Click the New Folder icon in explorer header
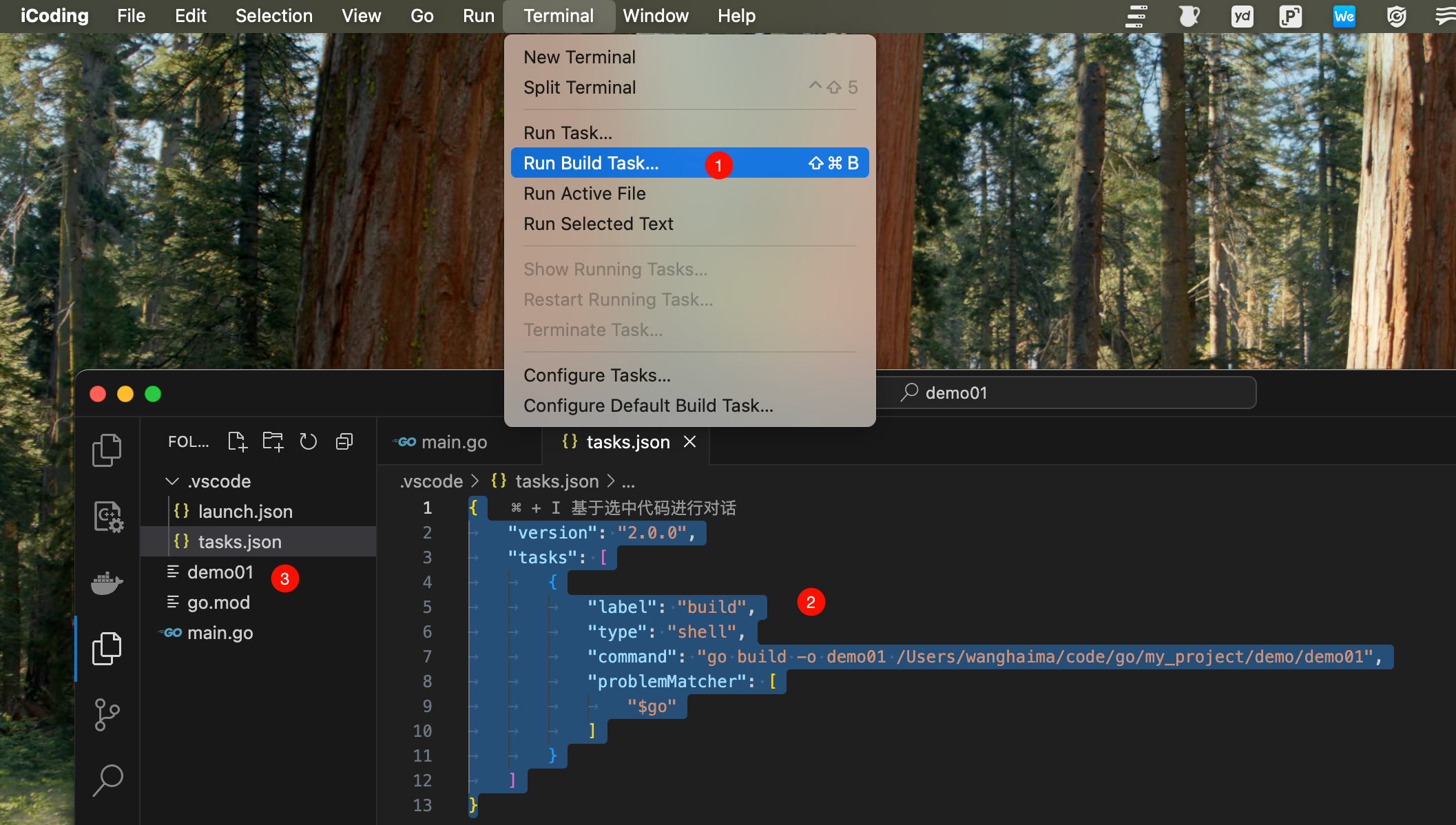The width and height of the screenshot is (1456, 825). click(x=273, y=442)
